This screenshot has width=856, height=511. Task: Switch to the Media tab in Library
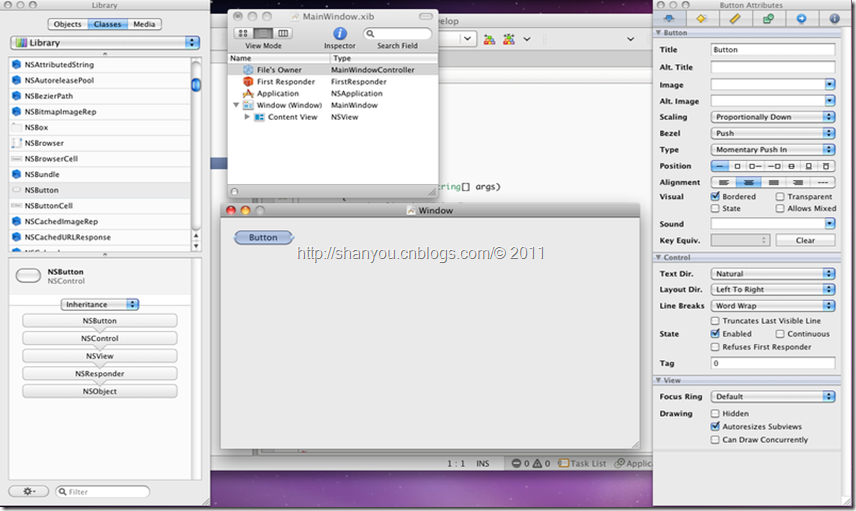144,24
